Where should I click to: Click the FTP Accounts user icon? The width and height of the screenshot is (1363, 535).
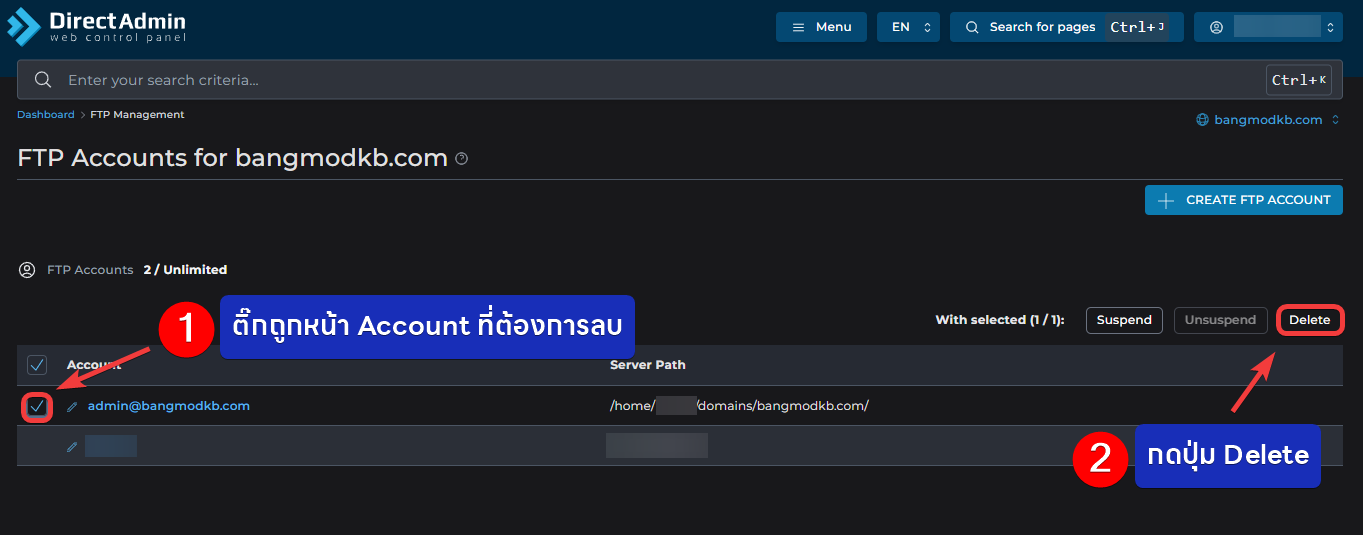click(x=27, y=270)
